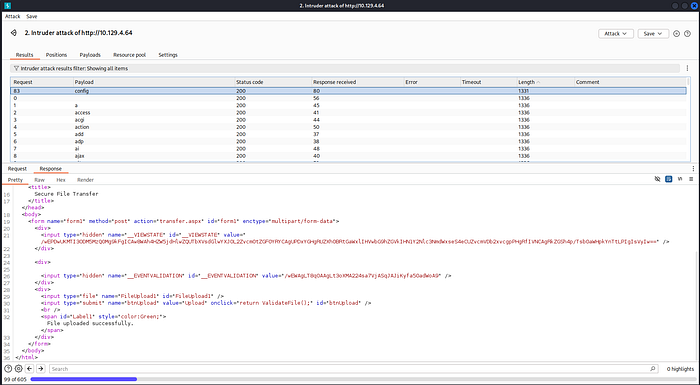
Task: Select the result row with payload ai
Action: pos(348,148)
